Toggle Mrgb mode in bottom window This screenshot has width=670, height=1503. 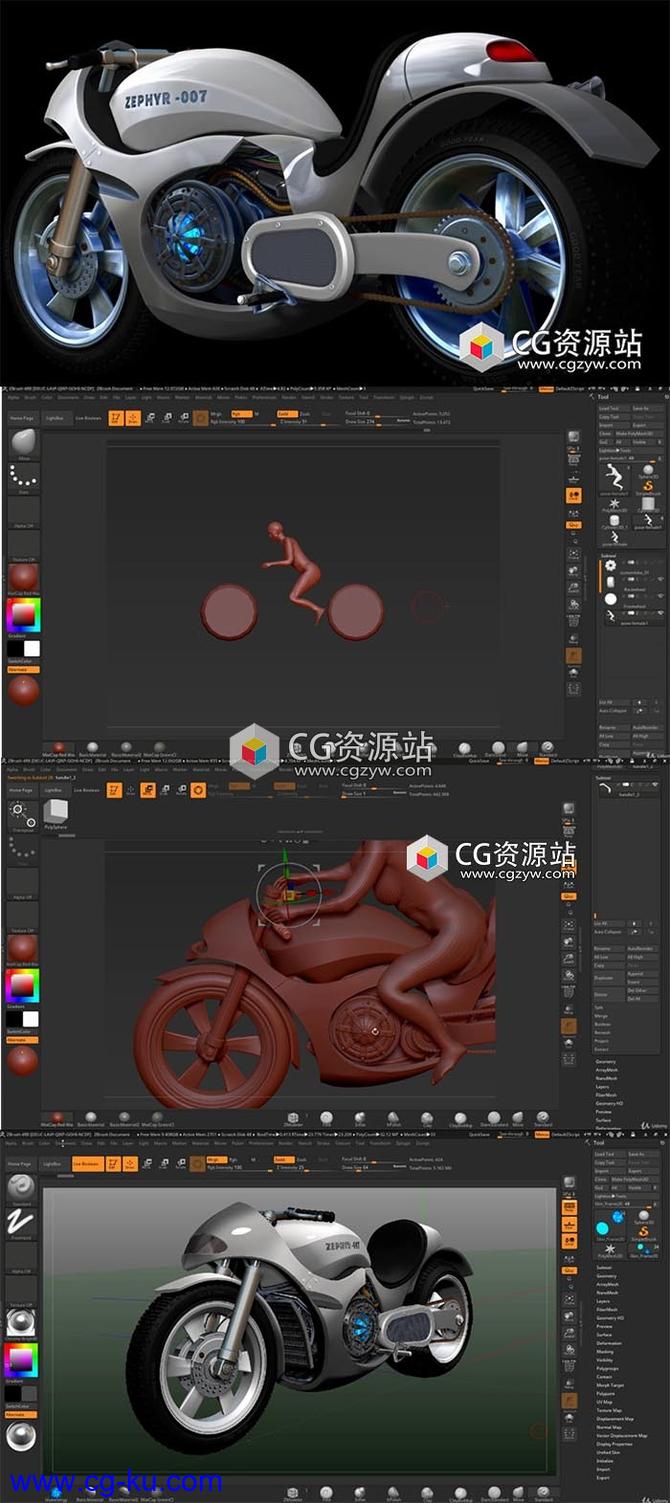217,1160
